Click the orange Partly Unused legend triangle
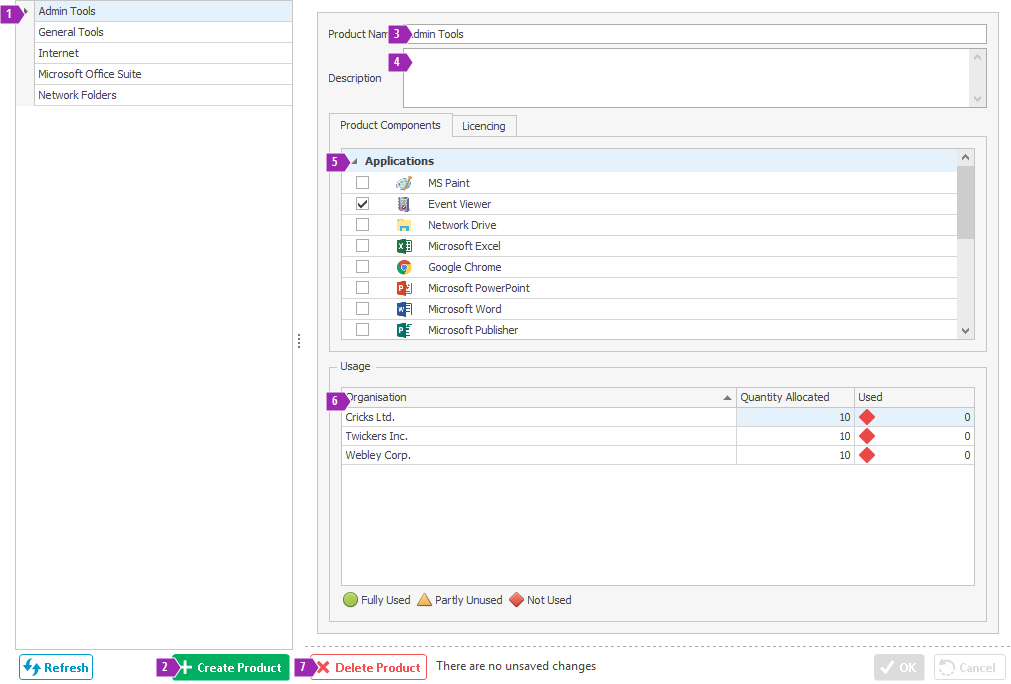1011x684 pixels. [x=424, y=600]
